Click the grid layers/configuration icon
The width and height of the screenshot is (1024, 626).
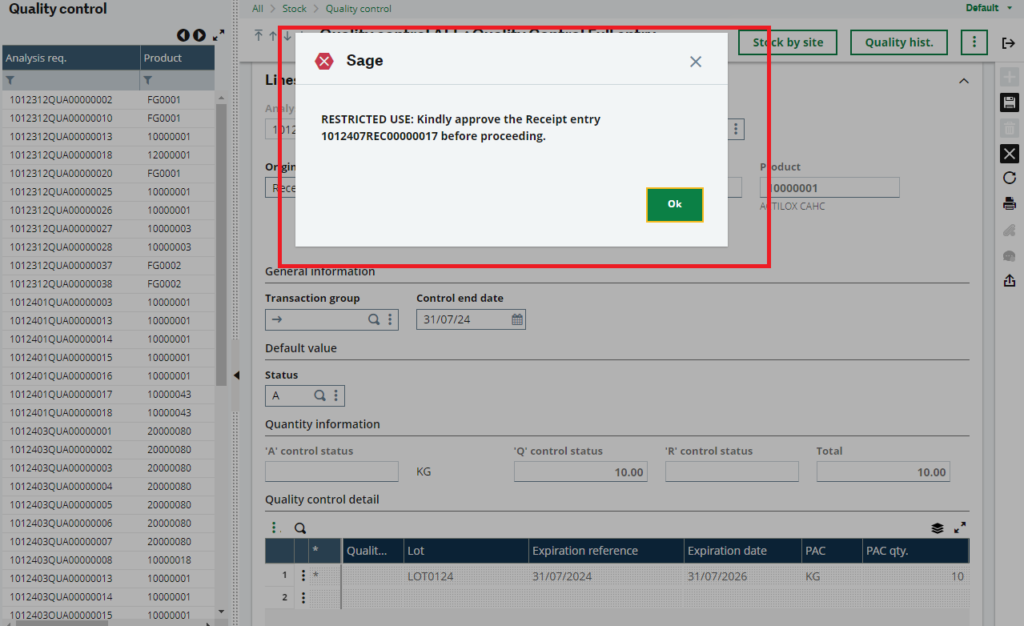coord(937,527)
